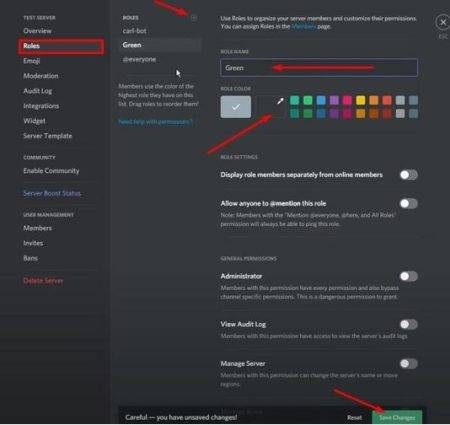Select Enable Community option
The width and height of the screenshot is (450, 425).
click(x=51, y=171)
